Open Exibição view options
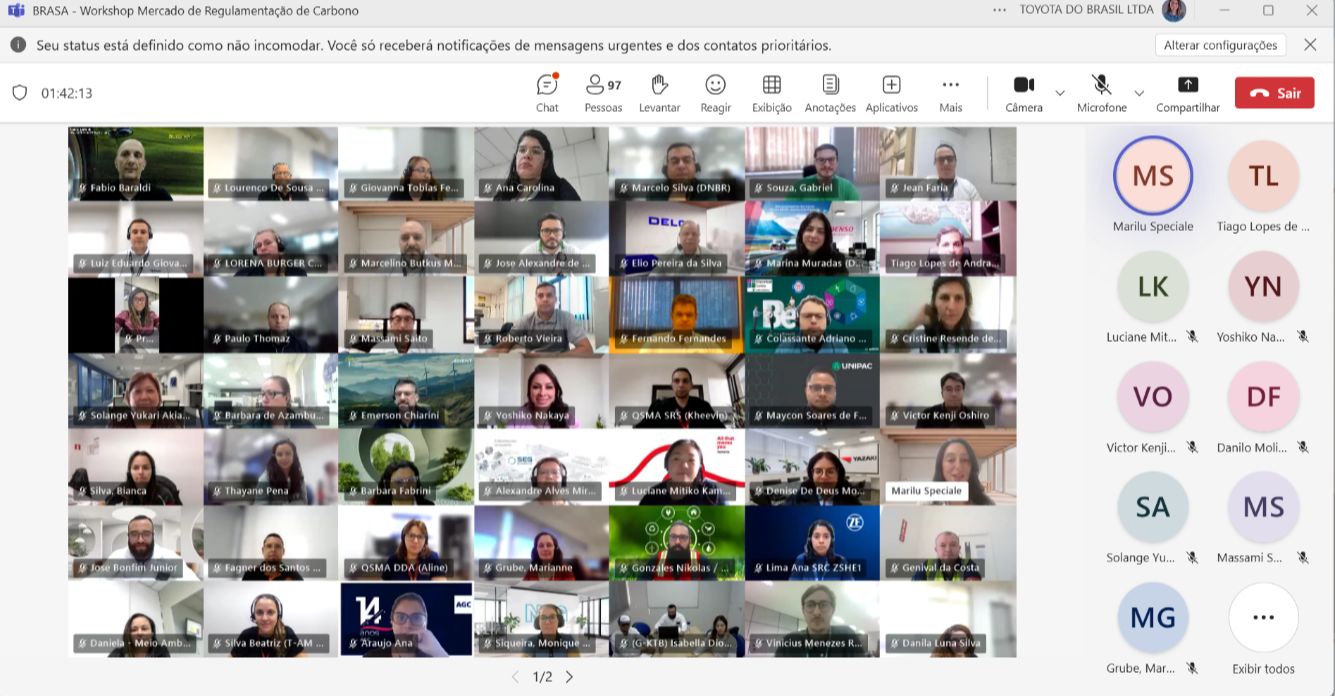 click(771, 93)
